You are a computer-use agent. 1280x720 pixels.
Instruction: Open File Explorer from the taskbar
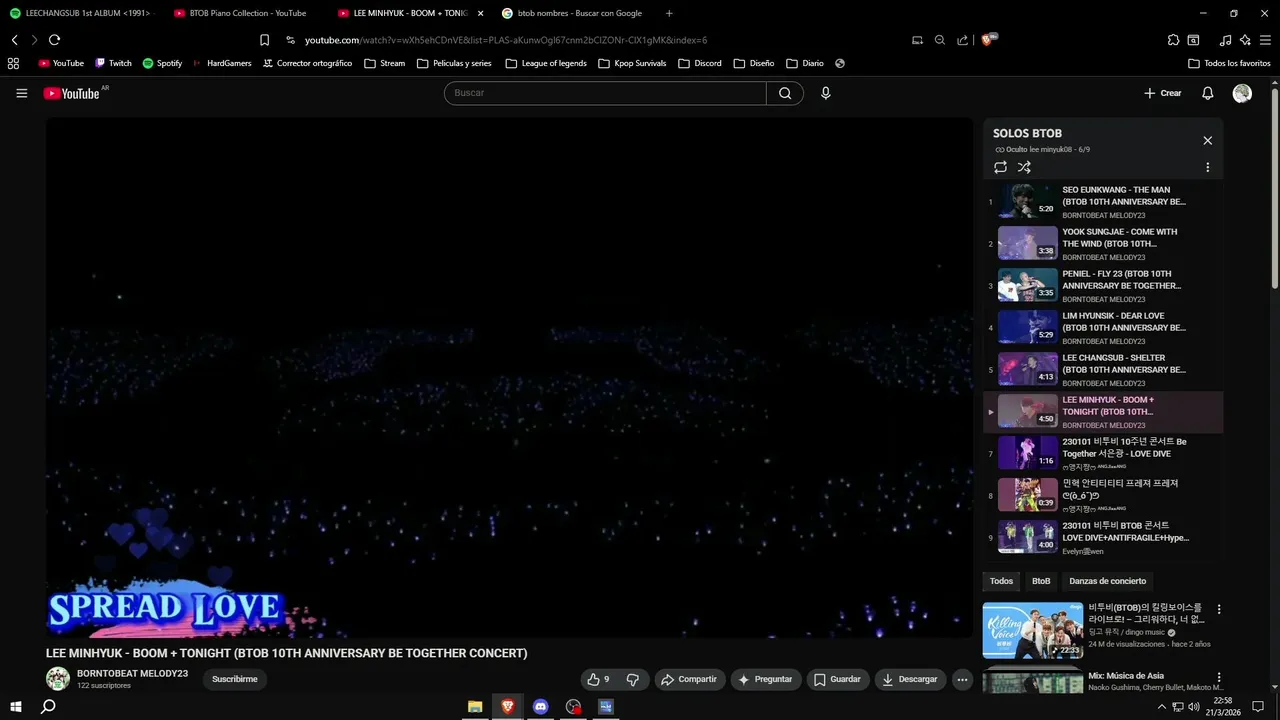[475, 706]
